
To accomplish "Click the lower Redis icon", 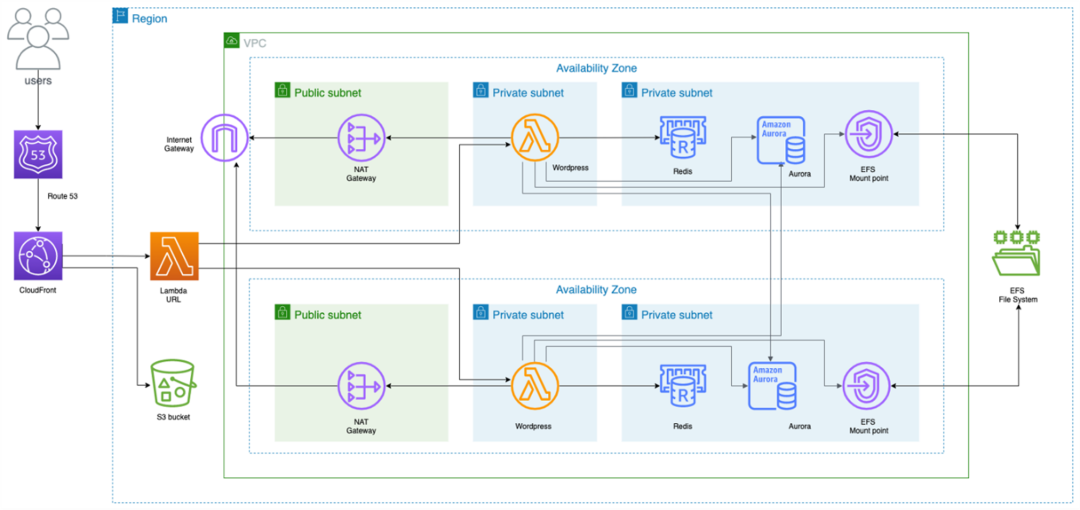I will (683, 389).
